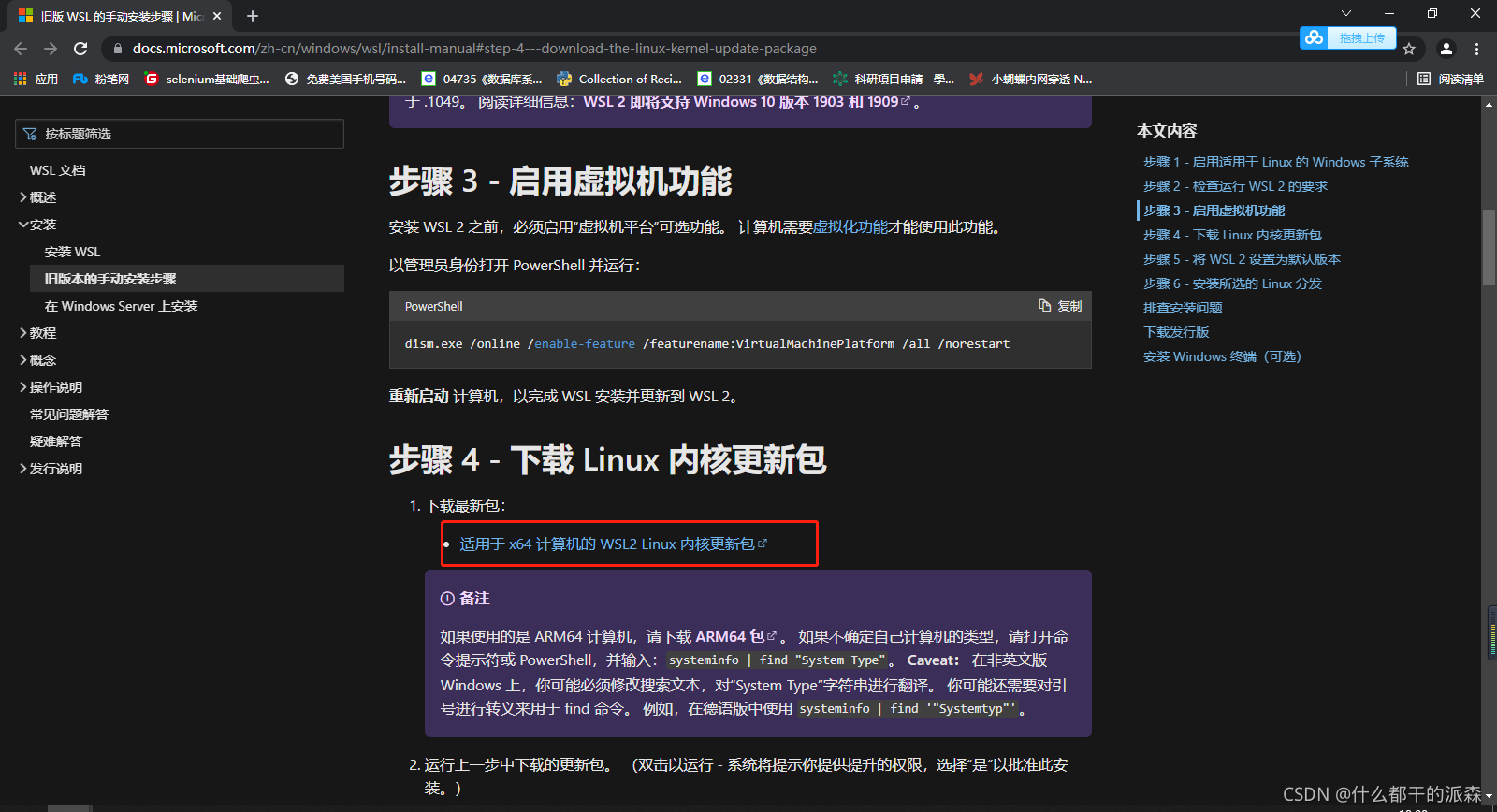Open 安装 WSL page
The height and width of the screenshot is (812, 1497).
point(72,252)
